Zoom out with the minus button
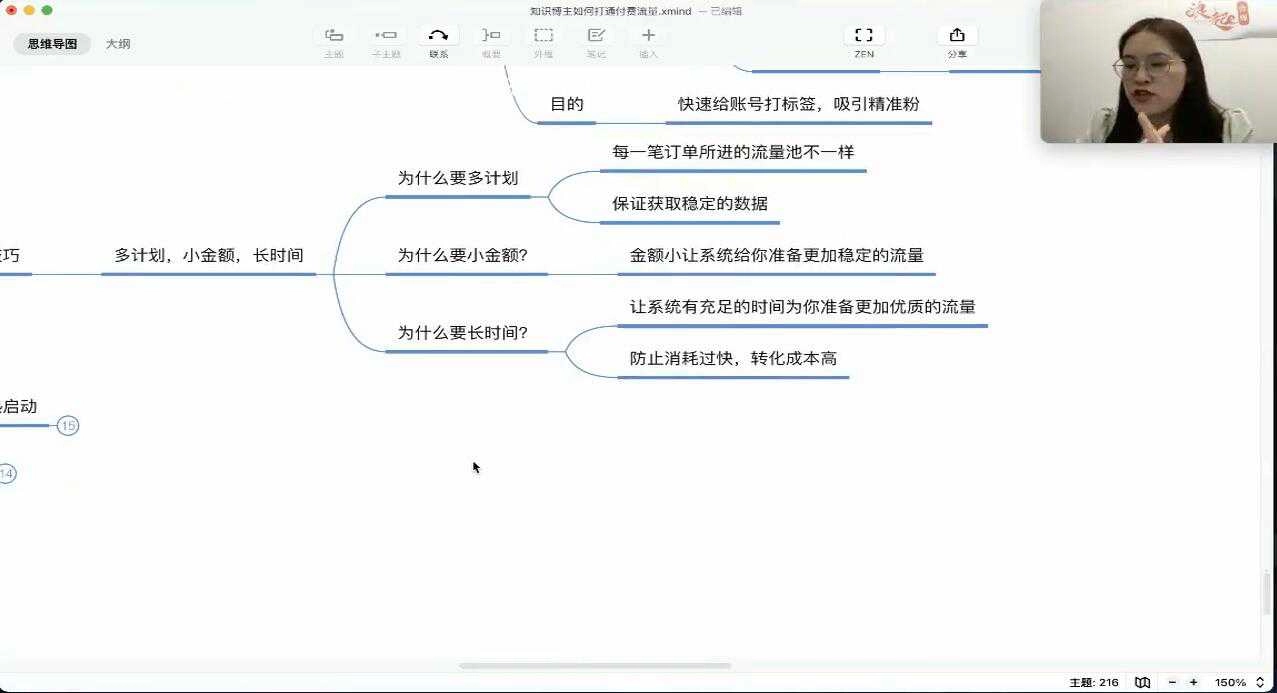 [1171, 681]
